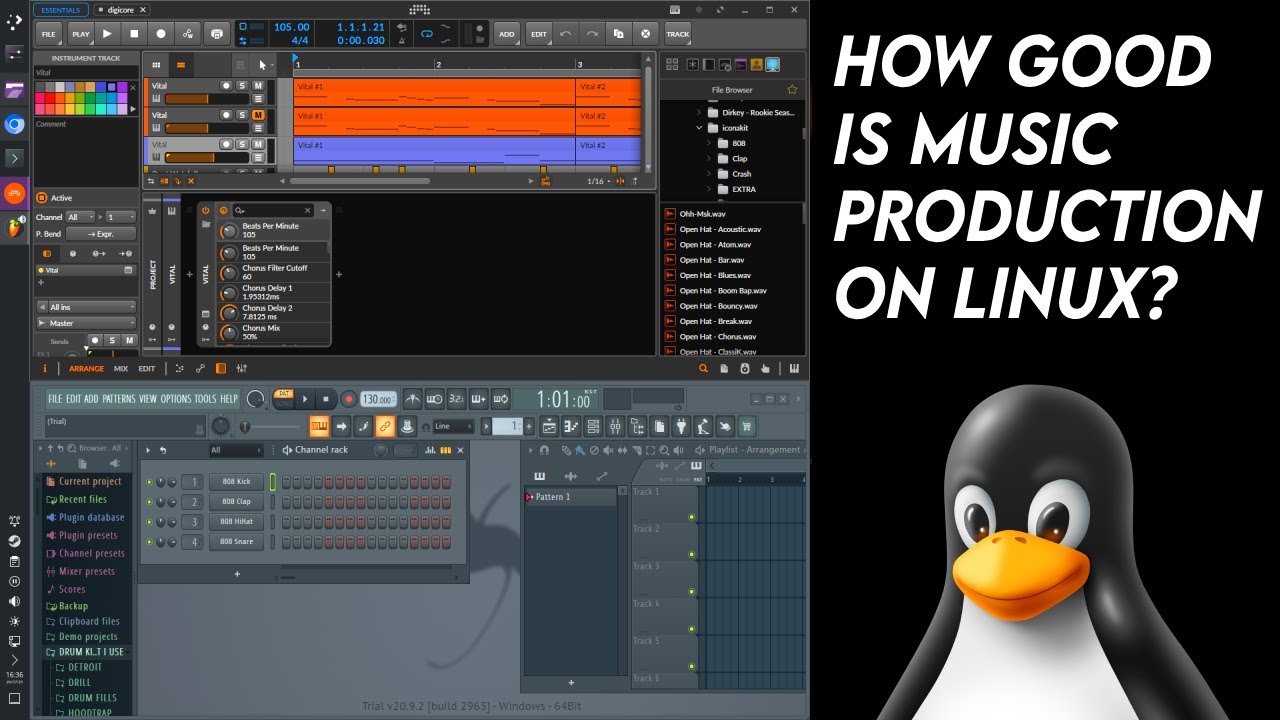Open FL Studio piano roll icon

tap(571, 426)
